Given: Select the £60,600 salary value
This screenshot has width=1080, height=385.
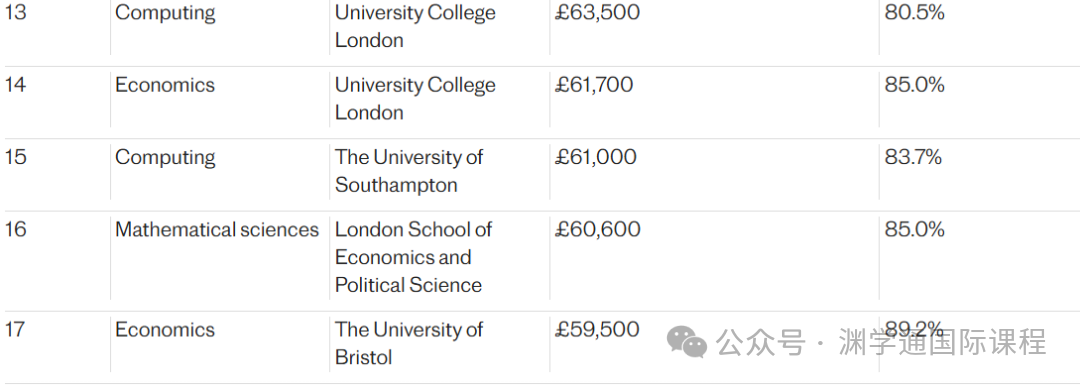Looking at the screenshot, I should [598, 229].
